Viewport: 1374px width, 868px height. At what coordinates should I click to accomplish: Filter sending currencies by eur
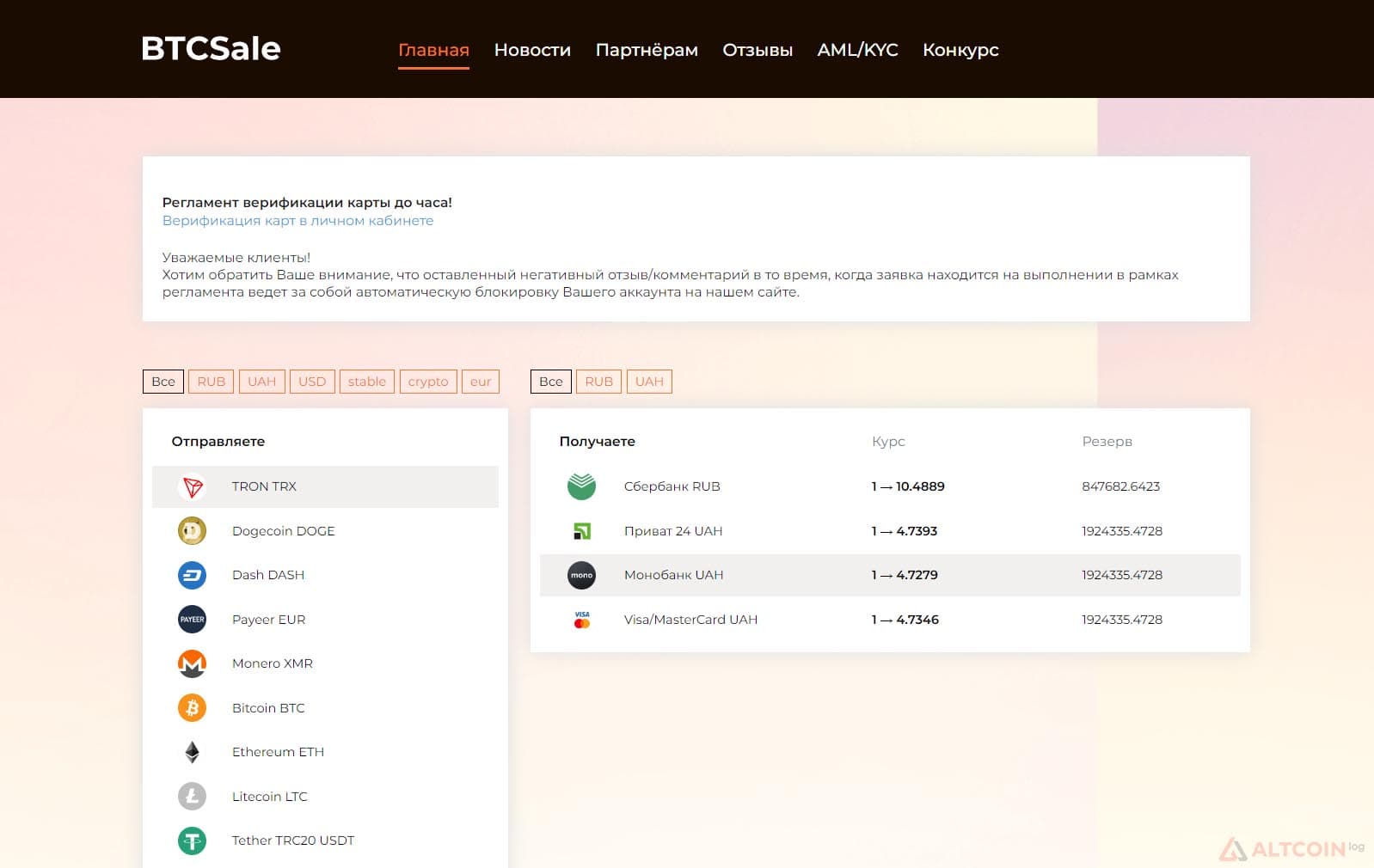pos(481,382)
